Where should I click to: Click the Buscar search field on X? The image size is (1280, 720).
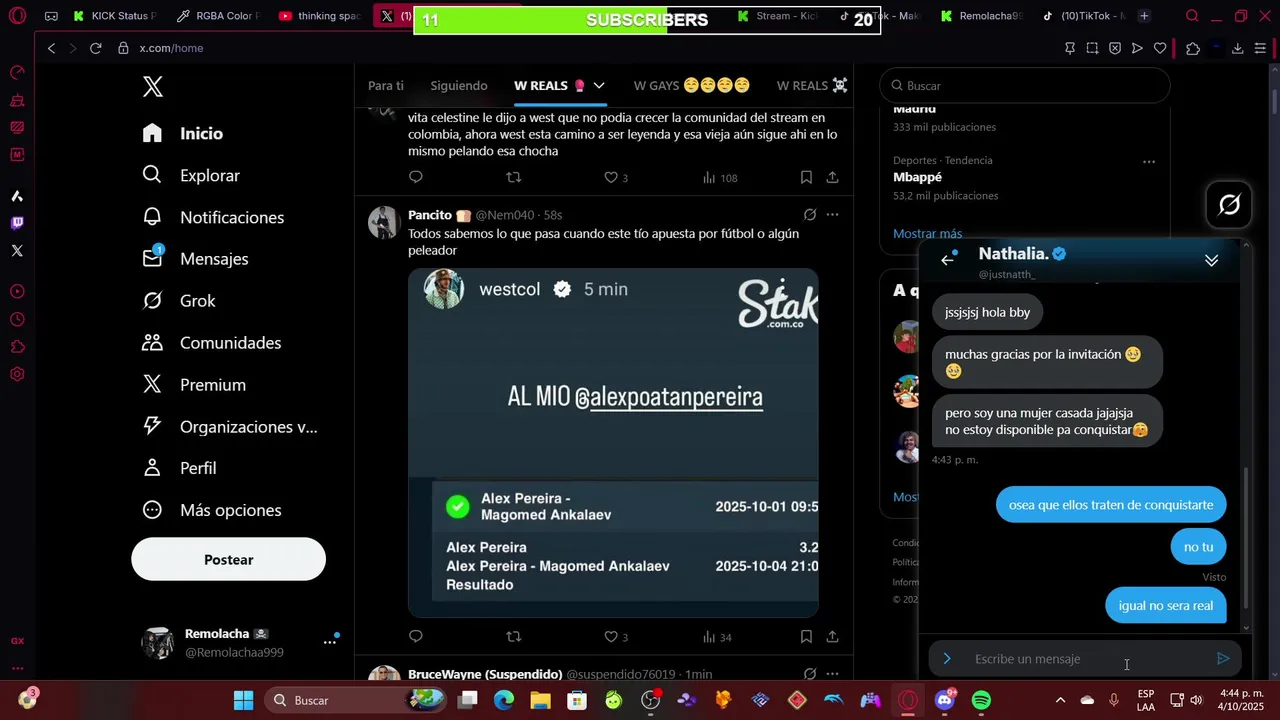coord(1025,86)
